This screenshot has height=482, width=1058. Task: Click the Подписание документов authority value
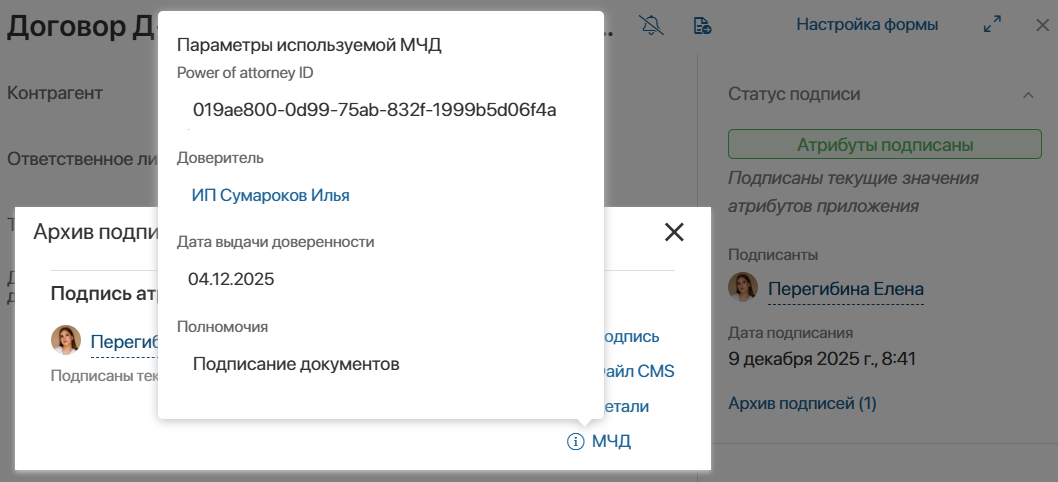click(x=296, y=364)
